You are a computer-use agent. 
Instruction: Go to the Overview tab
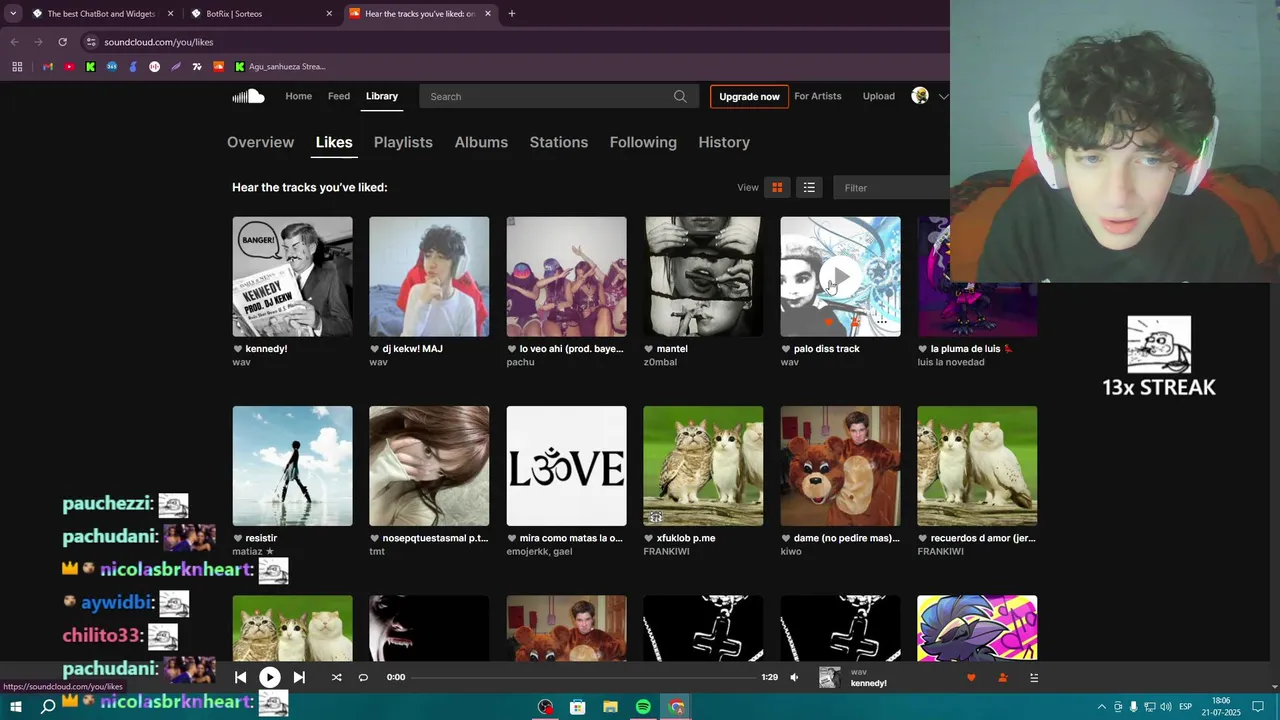click(x=260, y=142)
